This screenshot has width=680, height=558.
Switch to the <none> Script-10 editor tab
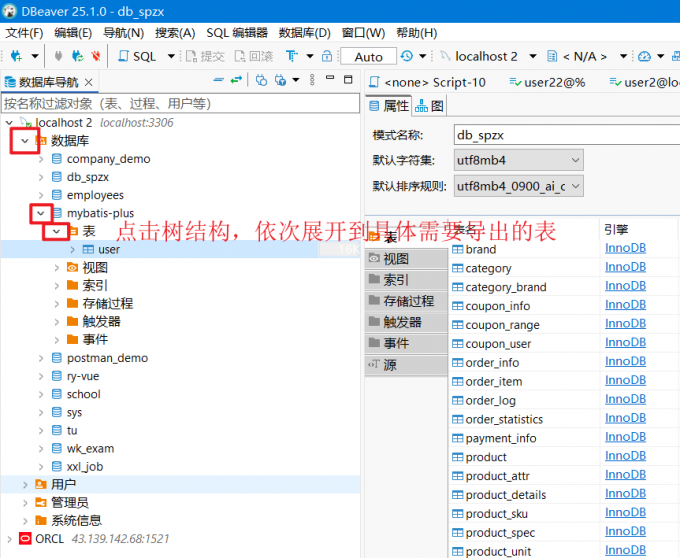pos(428,82)
